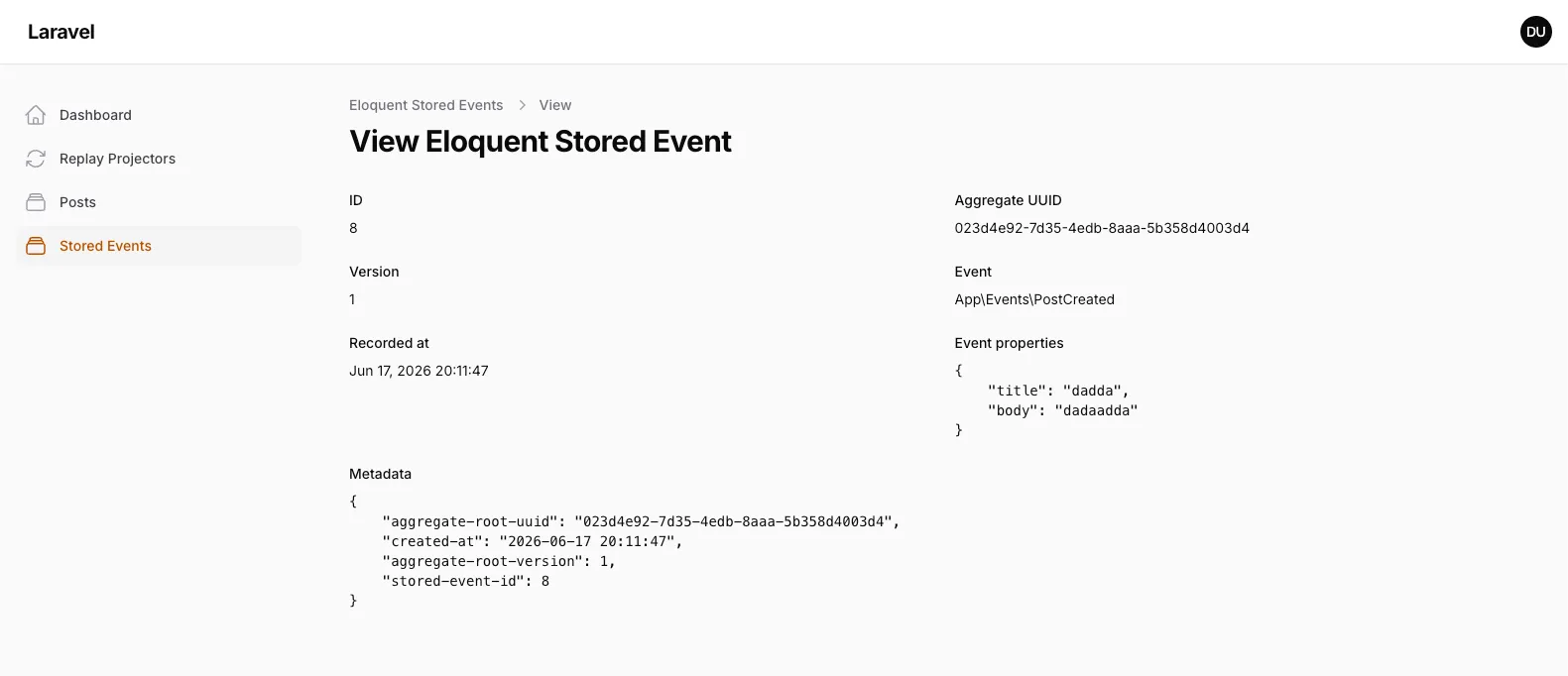
Task: Click the "stored-event-id": 8 line
Action: pyautogui.click(x=466, y=581)
